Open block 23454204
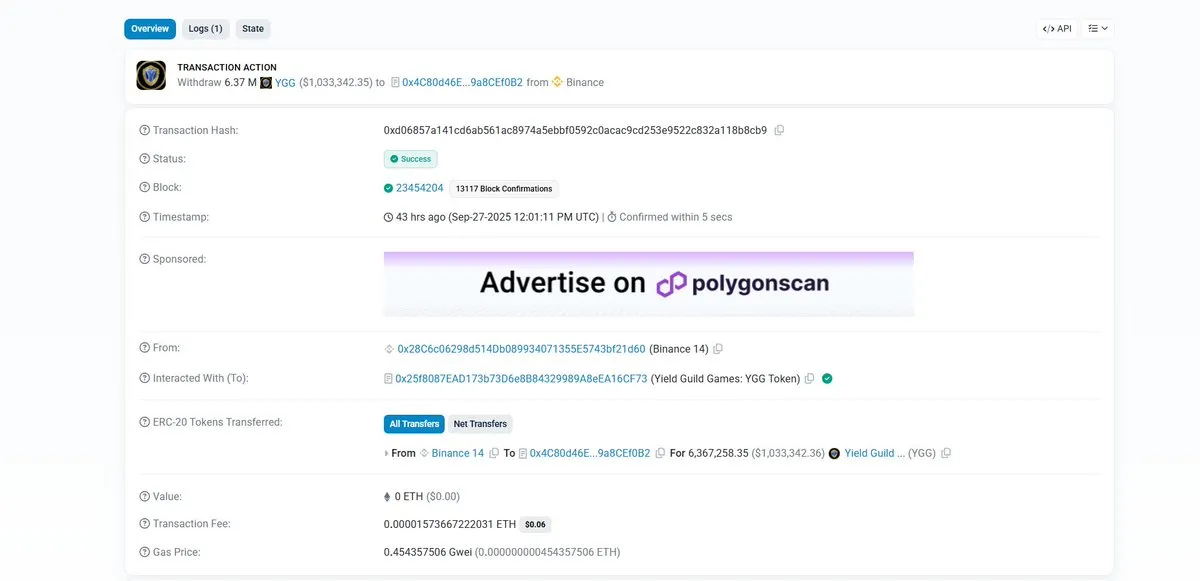The width and height of the screenshot is (1200, 581). pos(419,188)
